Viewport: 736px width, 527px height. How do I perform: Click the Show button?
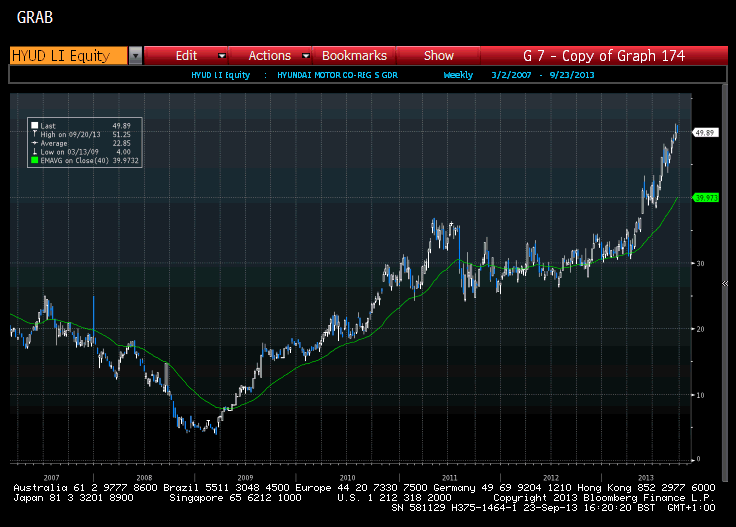pyautogui.click(x=438, y=56)
